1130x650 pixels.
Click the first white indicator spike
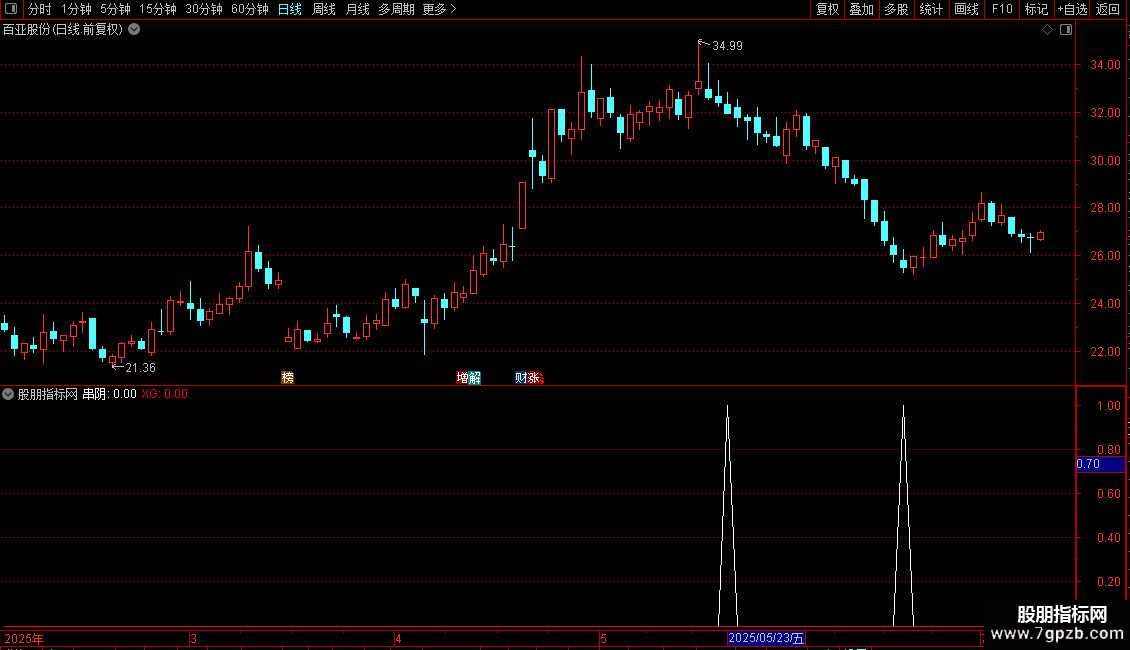click(728, 515)
